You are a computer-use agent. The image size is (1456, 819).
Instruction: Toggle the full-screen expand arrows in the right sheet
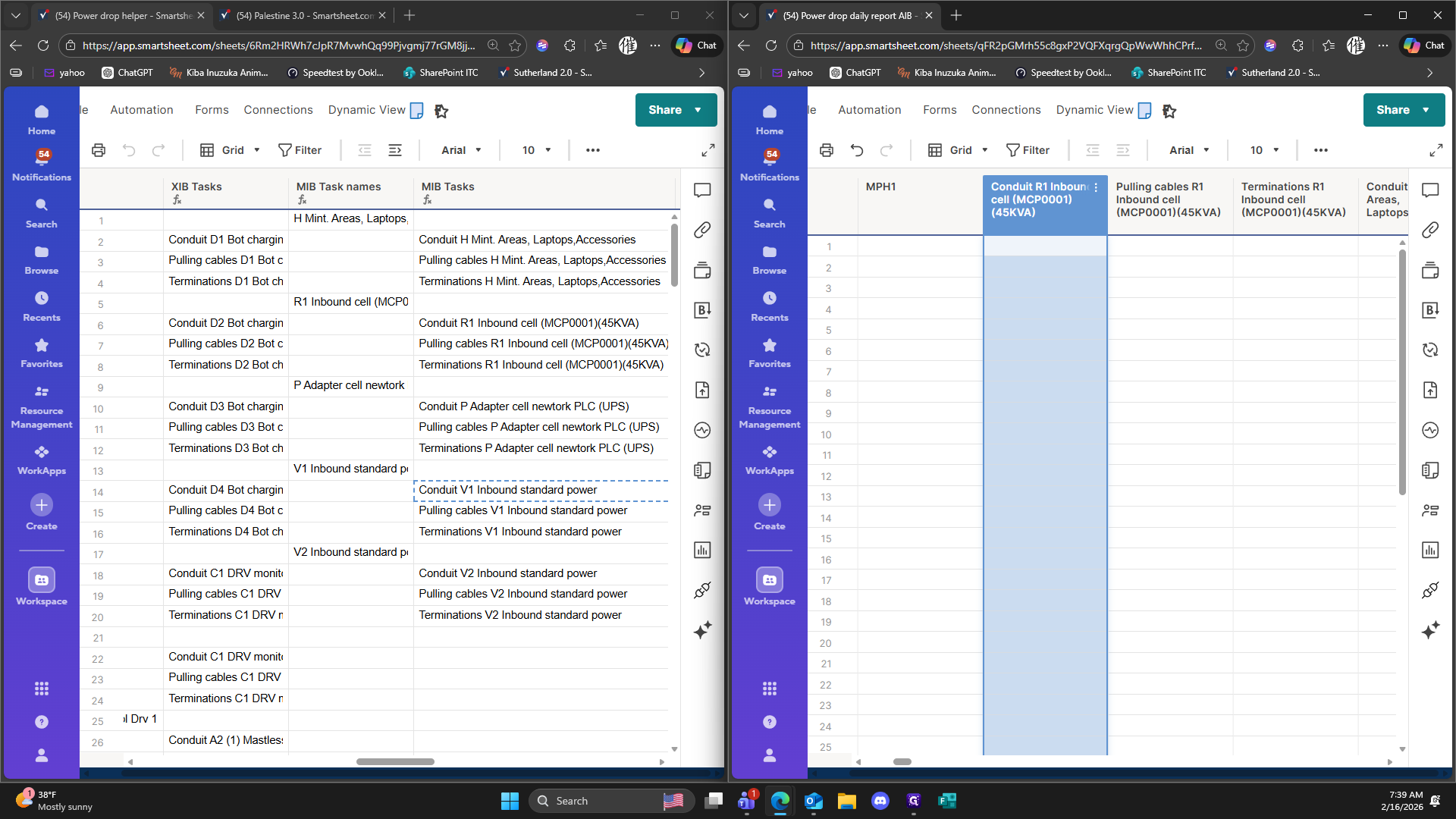(x=1436, y=150)
